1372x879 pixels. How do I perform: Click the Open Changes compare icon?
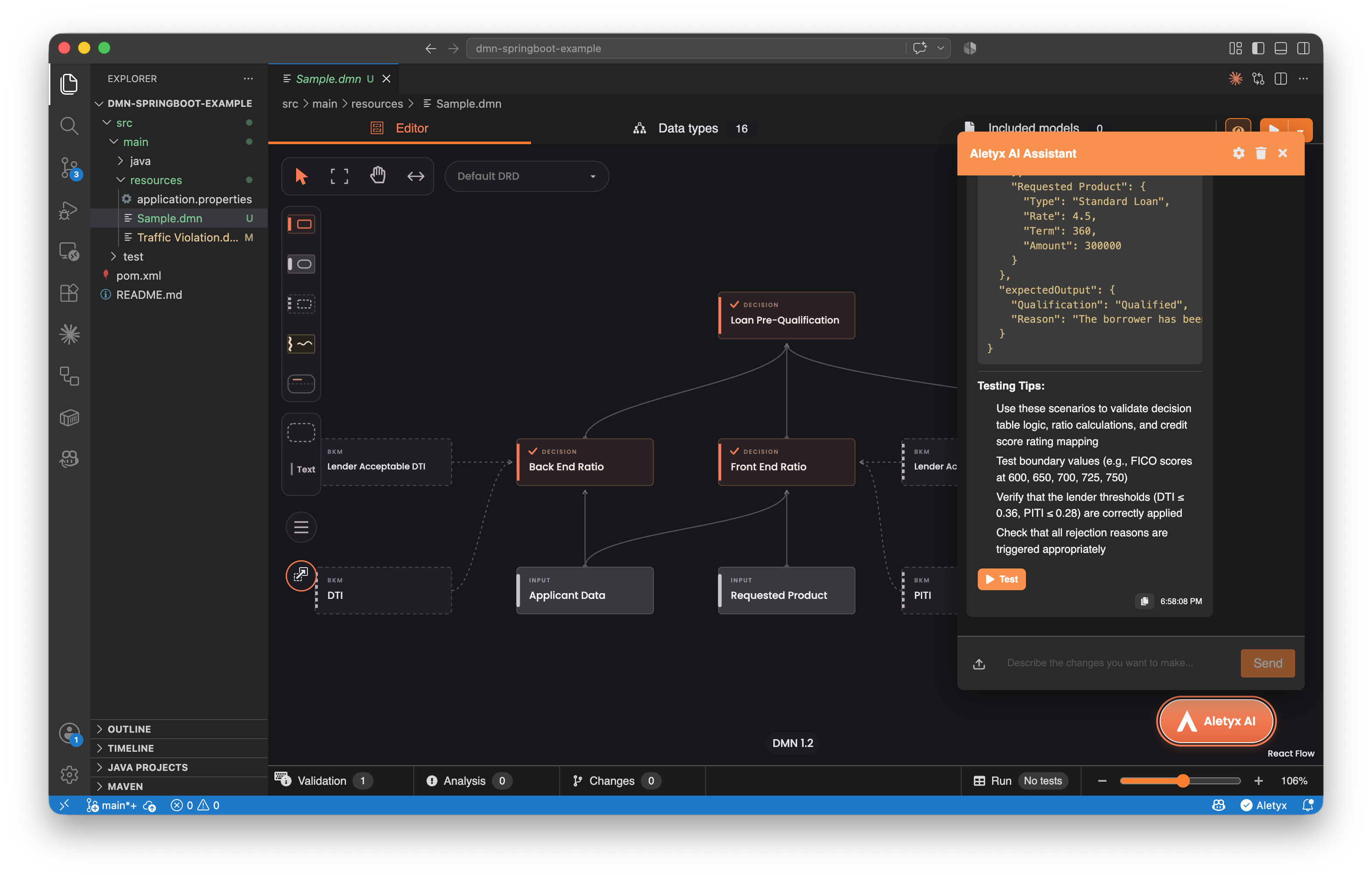(1259, 78)
